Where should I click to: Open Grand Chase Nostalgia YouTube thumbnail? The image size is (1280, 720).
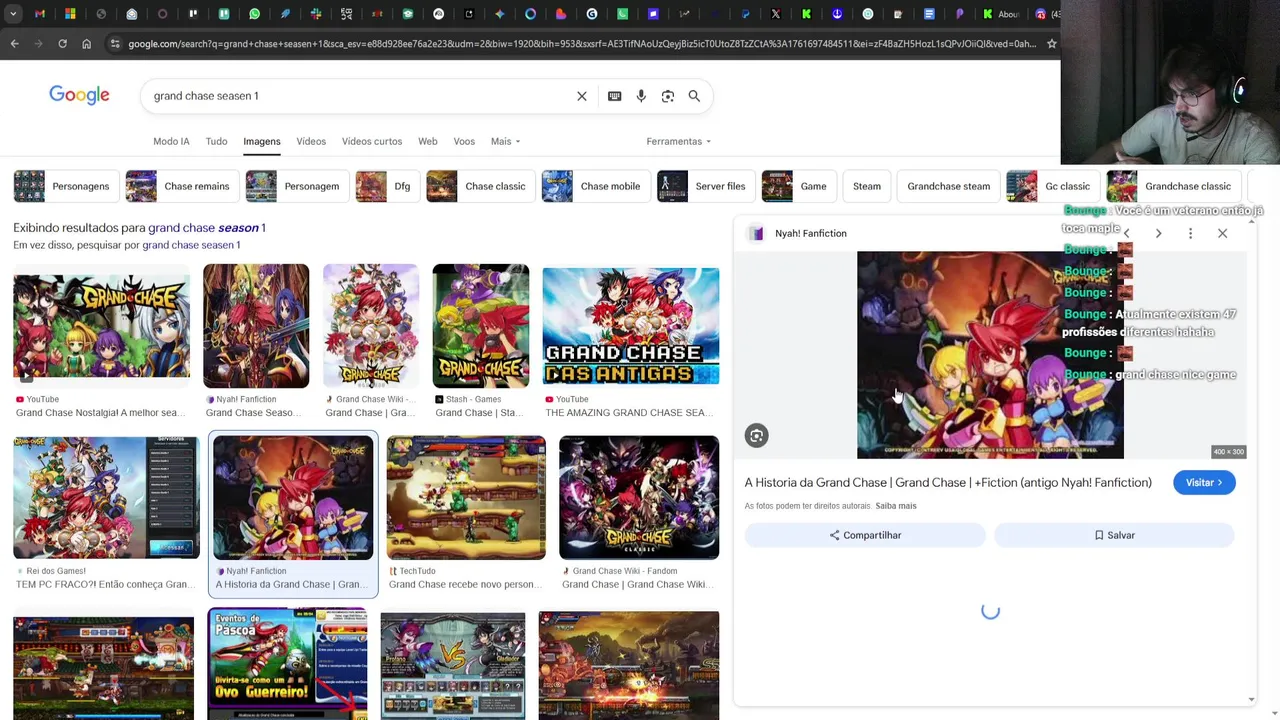(x=101, y=325)
